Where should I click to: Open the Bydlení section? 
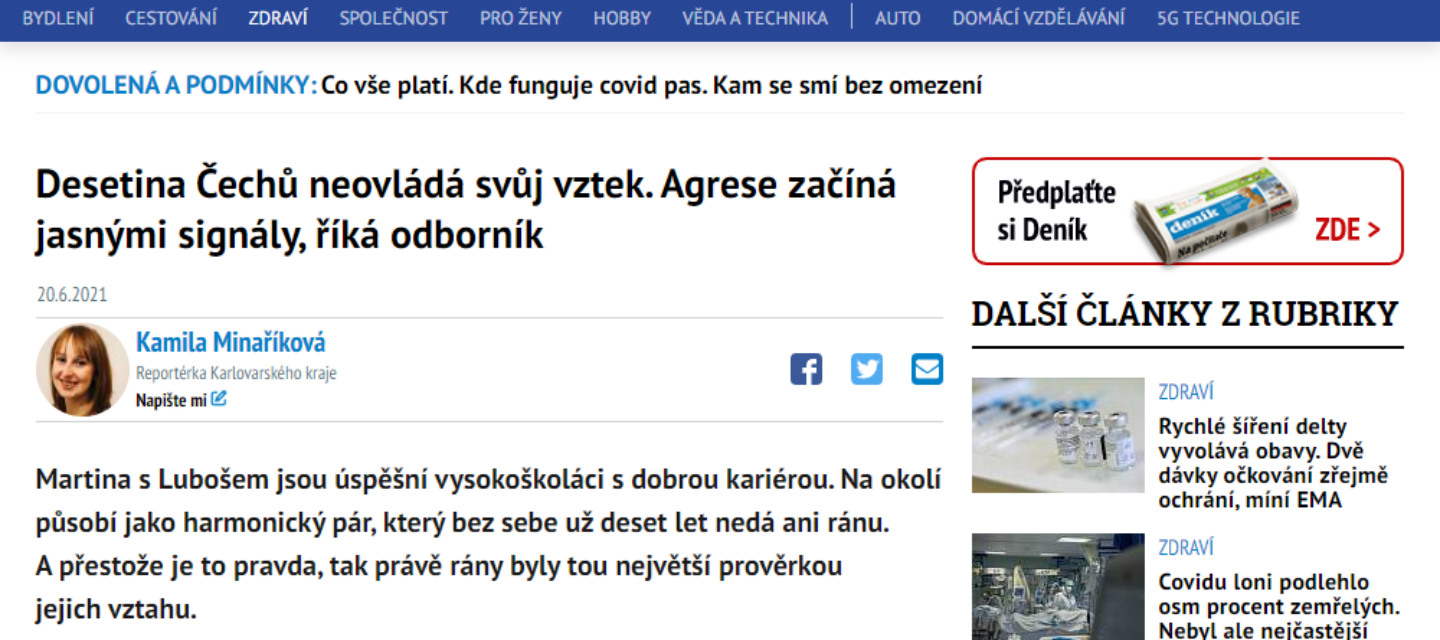click(58, 18)
